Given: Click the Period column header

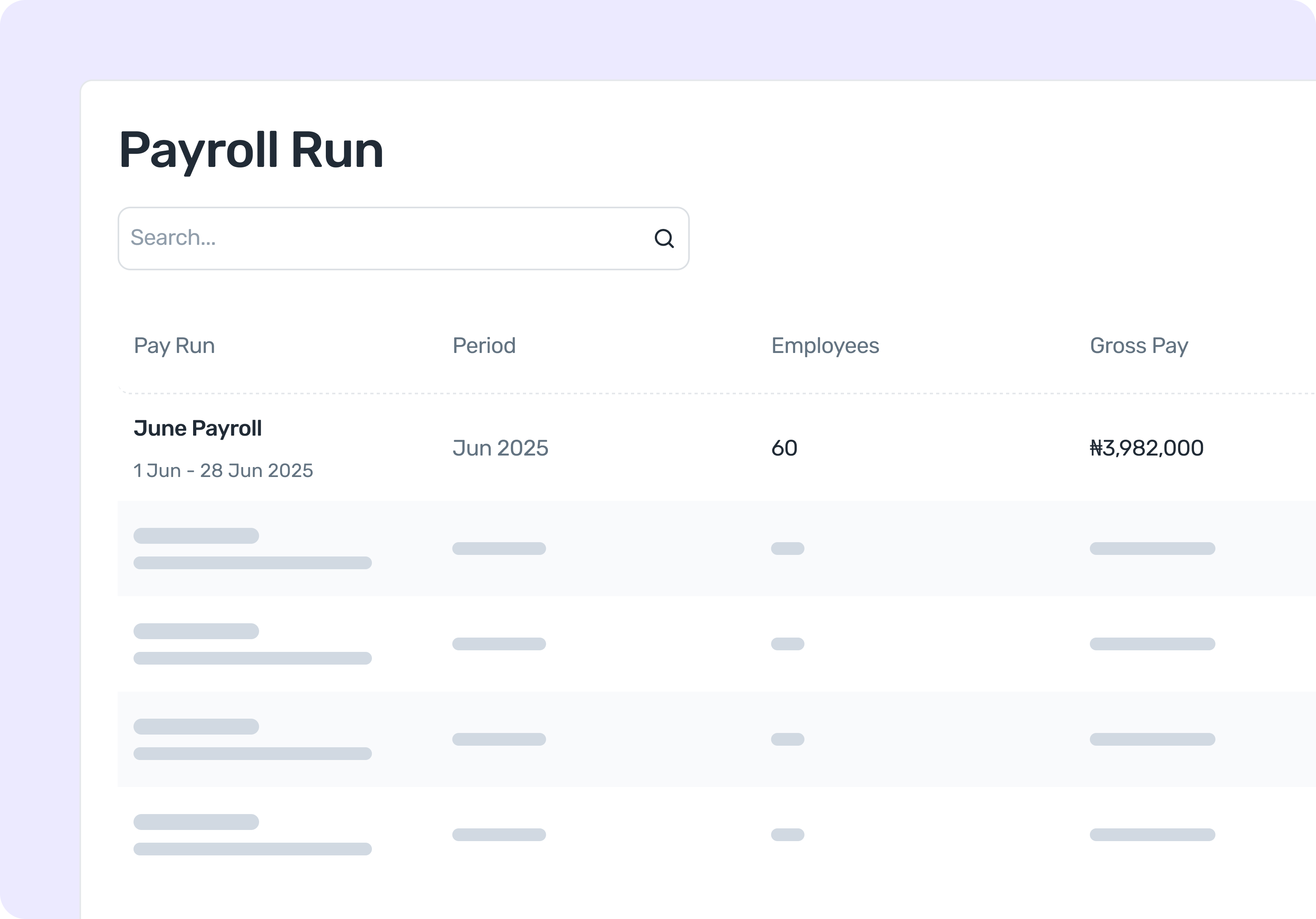Looking at the screenshot, I should (x=484, y=346).
